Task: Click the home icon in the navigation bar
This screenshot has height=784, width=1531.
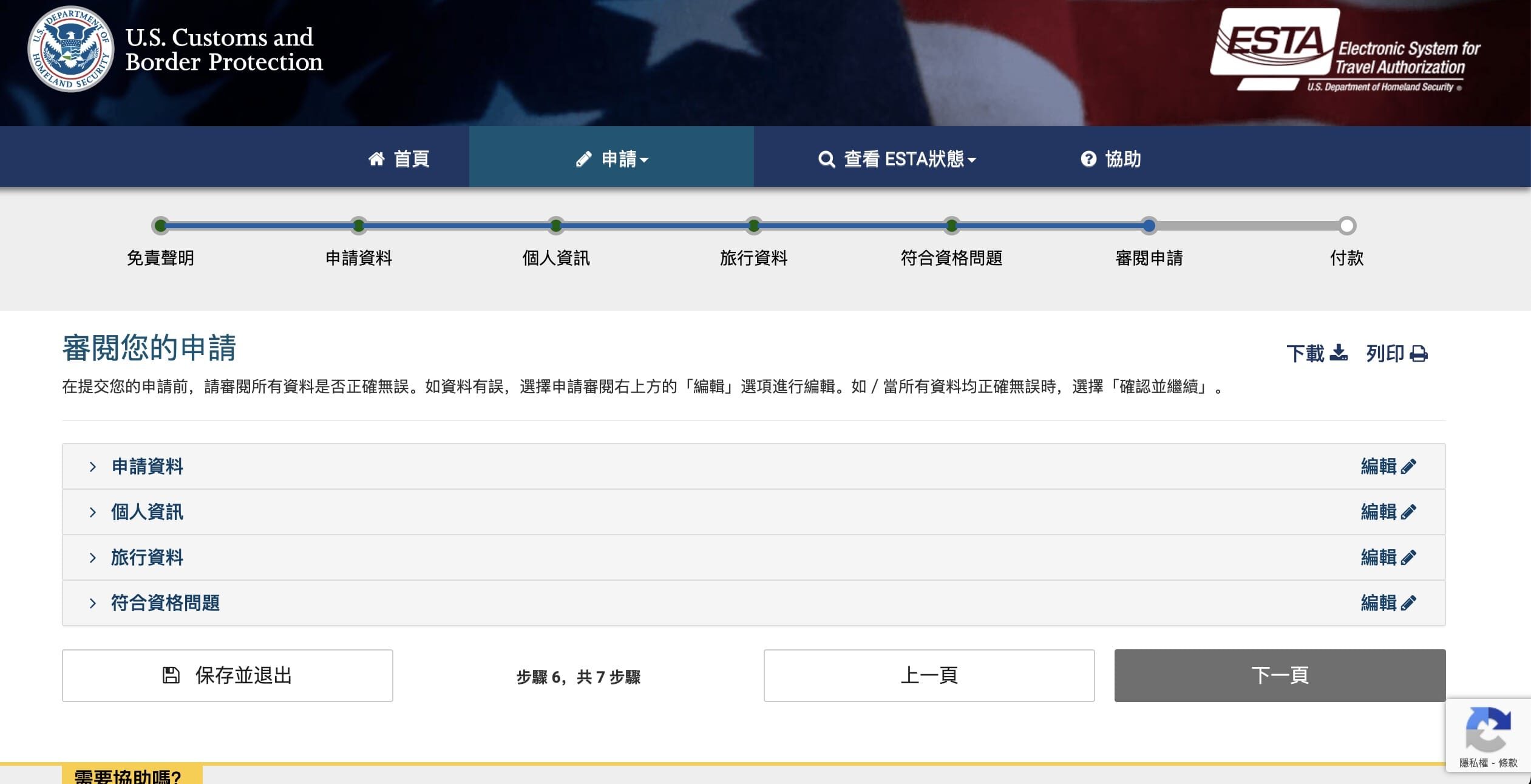Action: point(376,159)
